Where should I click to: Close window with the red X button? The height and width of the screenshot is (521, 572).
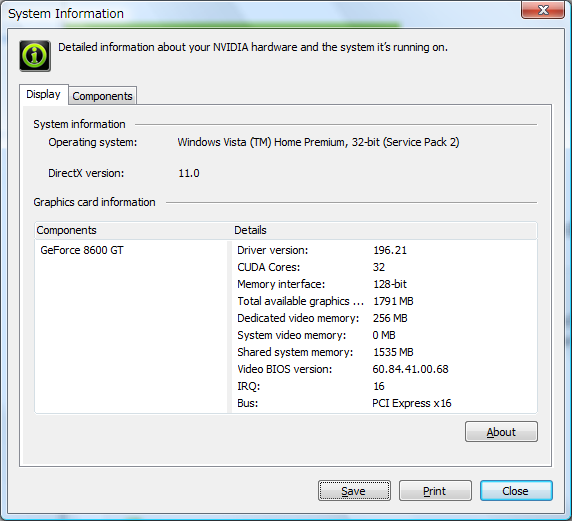click(543, 9)
